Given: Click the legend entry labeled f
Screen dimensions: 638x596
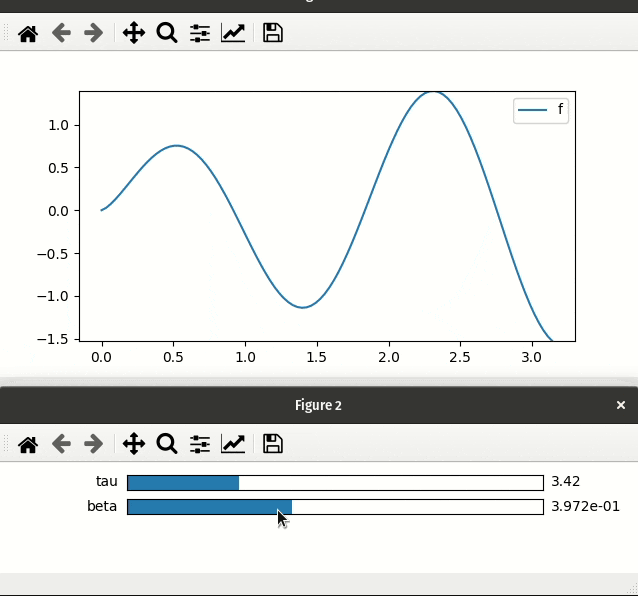Looking at the screenshot, I should coord(541,110).
